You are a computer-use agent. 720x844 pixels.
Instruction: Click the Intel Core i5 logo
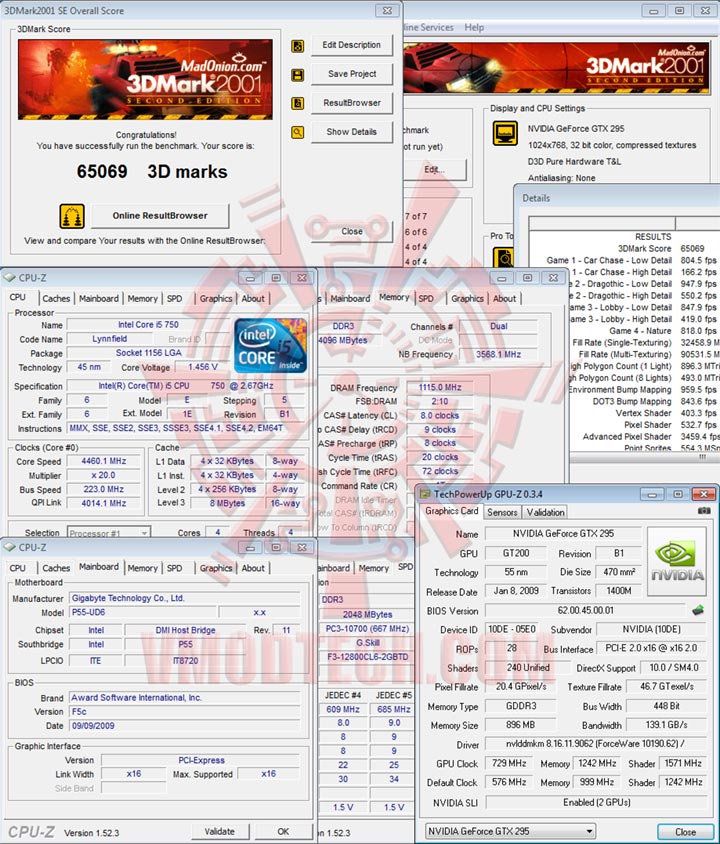point(271,346)
